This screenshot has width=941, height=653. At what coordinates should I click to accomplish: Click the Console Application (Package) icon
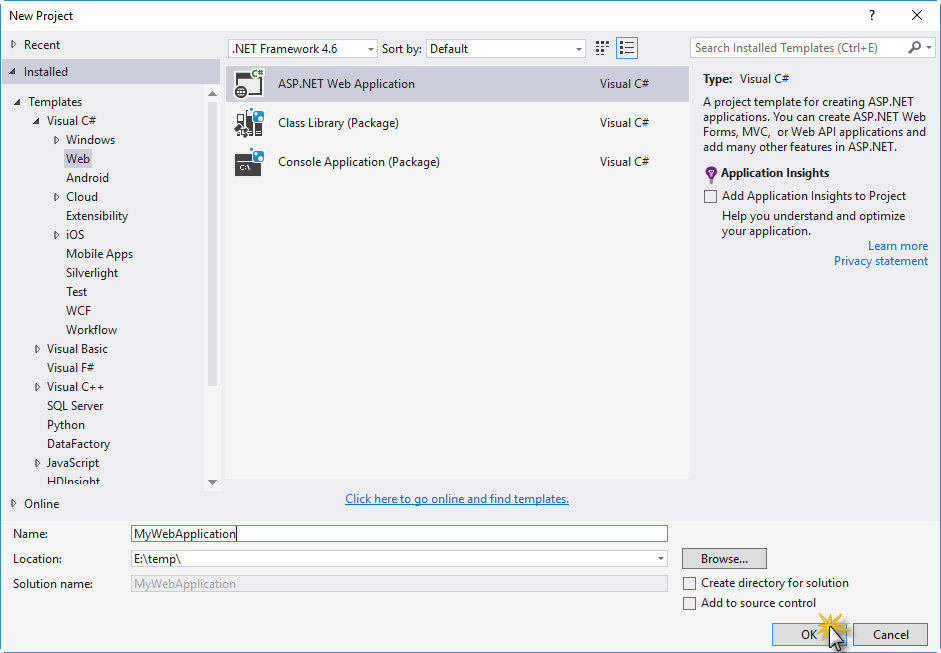pos(249,162)
